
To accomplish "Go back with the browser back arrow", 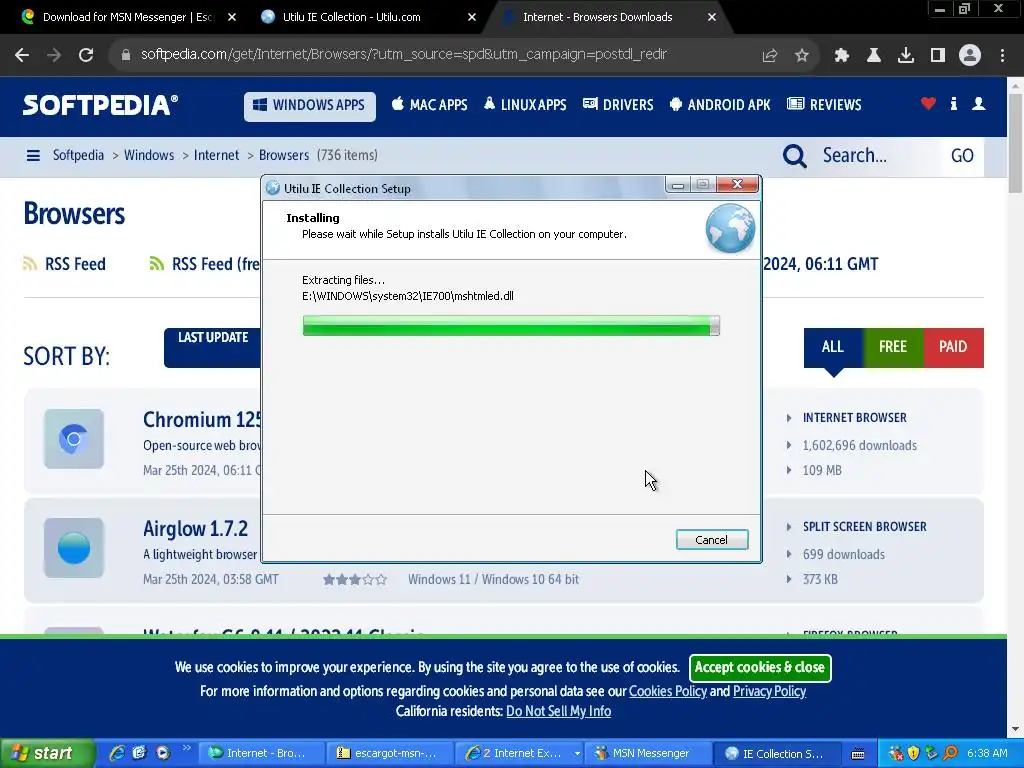I will 22,55.
